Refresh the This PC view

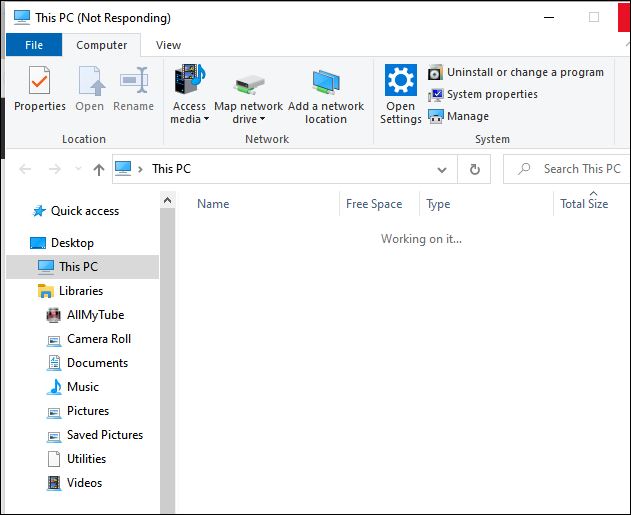point(474,169)
